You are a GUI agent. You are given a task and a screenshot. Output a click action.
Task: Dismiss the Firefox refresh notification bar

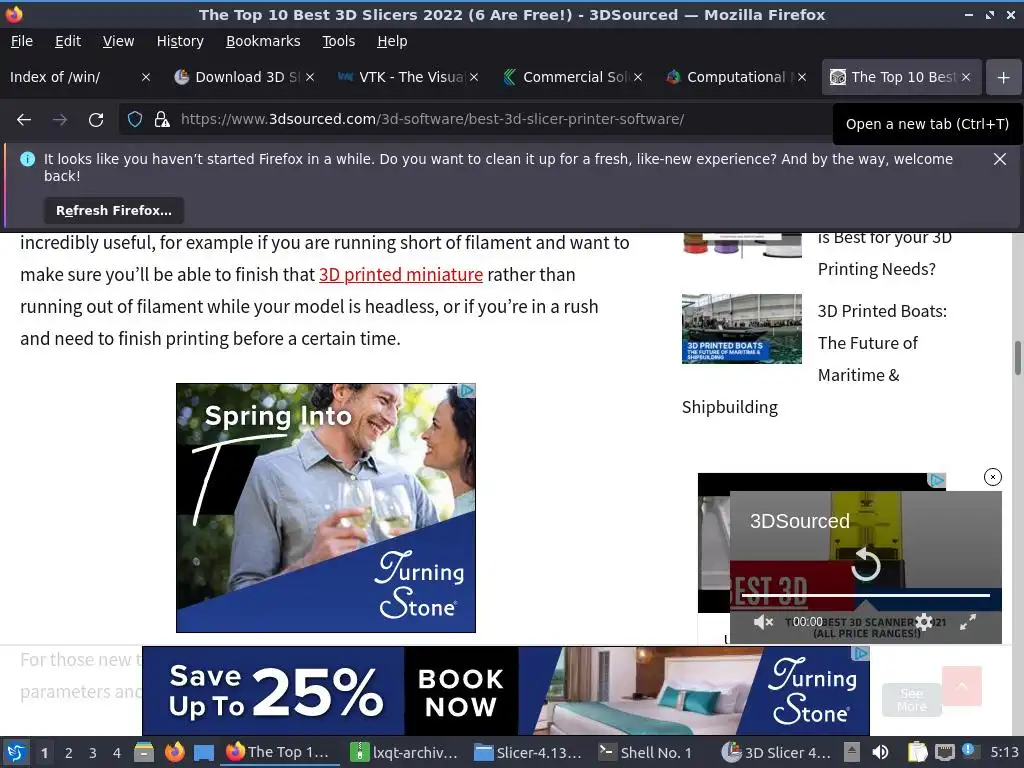(999, 159)
